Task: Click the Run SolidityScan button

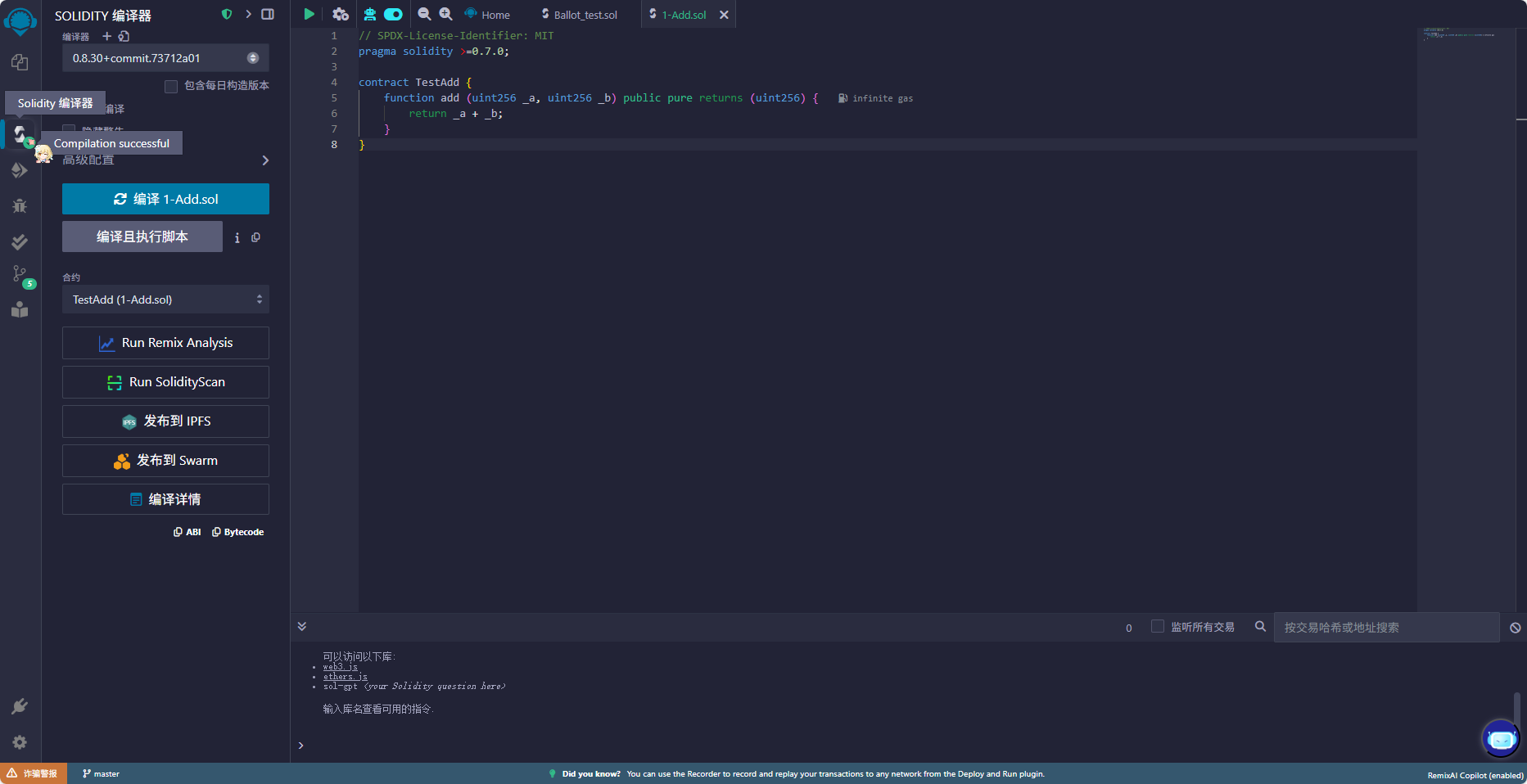Action: pyautogui.click(x=165, y=382)
